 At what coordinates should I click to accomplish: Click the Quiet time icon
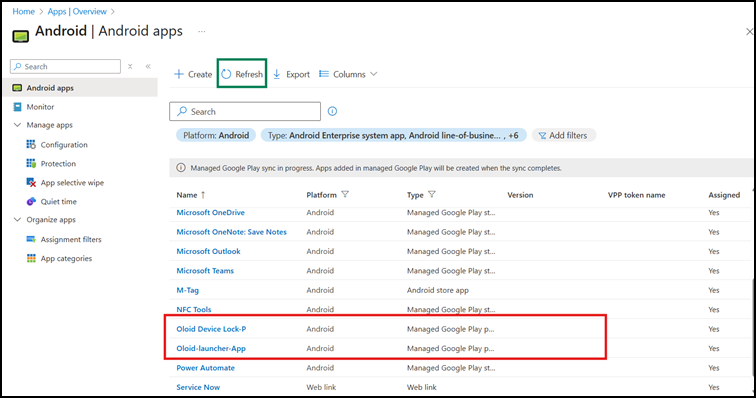(x=31, y=201)
